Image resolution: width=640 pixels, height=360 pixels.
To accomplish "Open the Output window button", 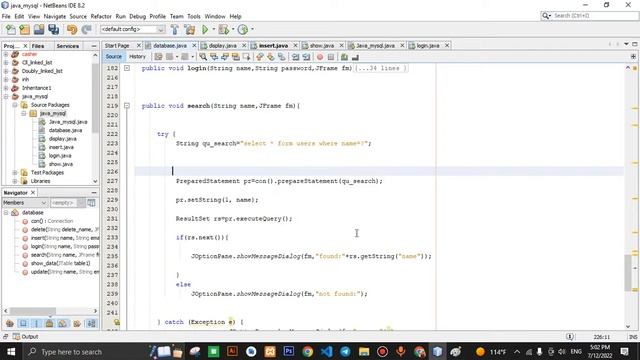I will (25, 337).
